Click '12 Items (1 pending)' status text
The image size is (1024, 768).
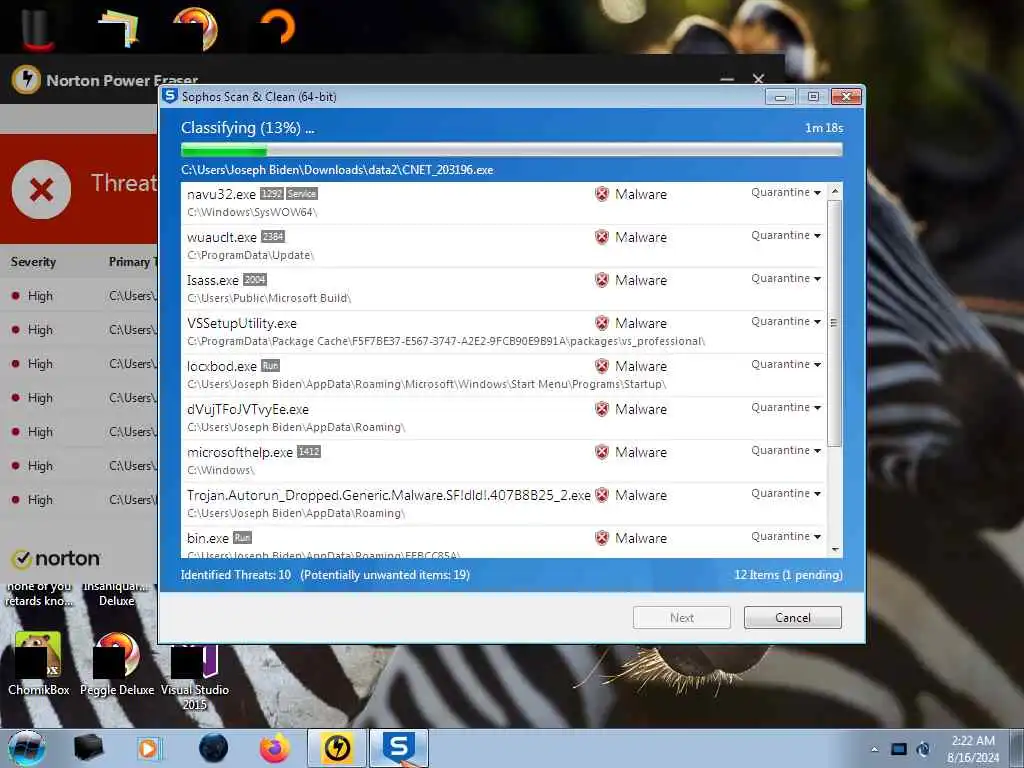pyautogui.click(x=788, y=575)
